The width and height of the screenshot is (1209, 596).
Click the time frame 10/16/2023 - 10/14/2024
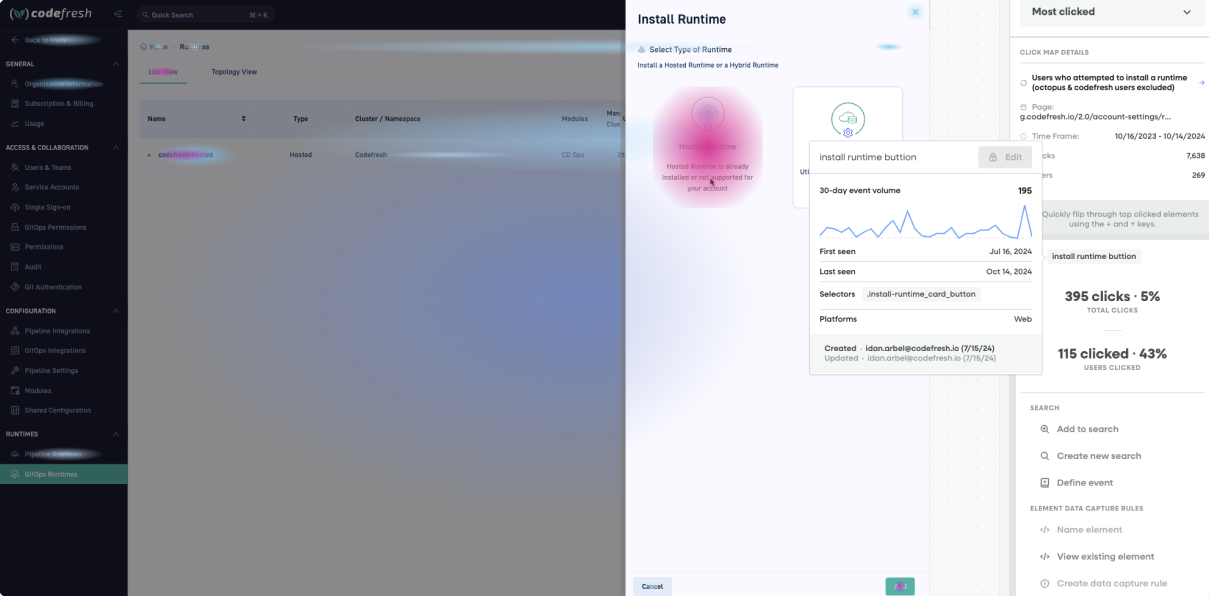1160,136
